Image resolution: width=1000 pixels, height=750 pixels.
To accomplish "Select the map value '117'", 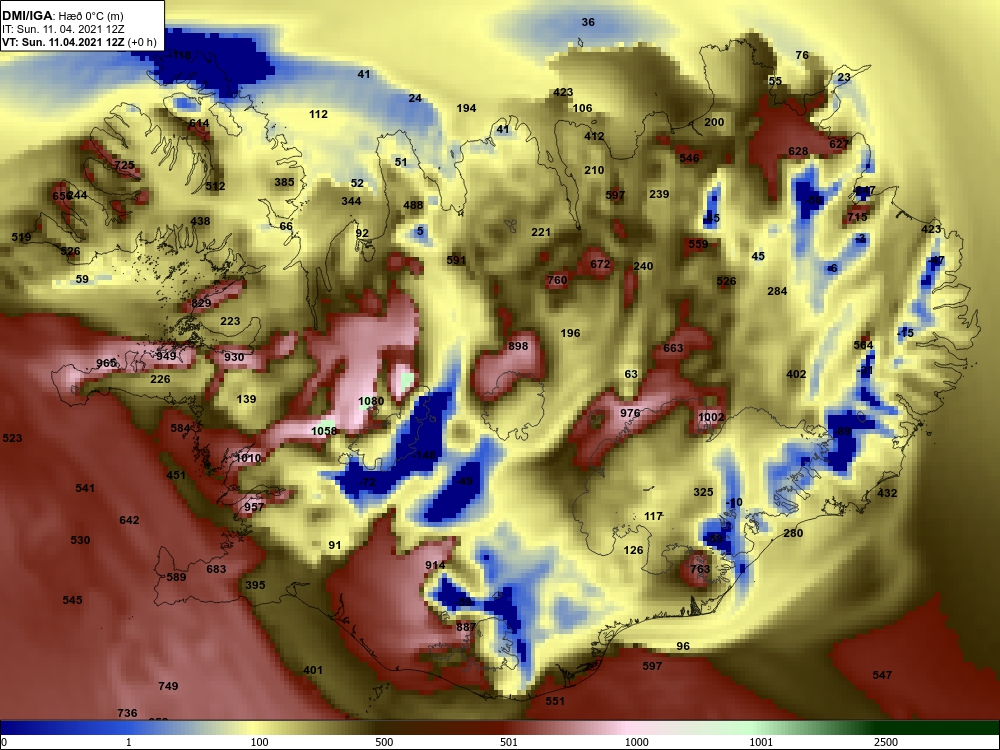I will [x=653, y=516].
